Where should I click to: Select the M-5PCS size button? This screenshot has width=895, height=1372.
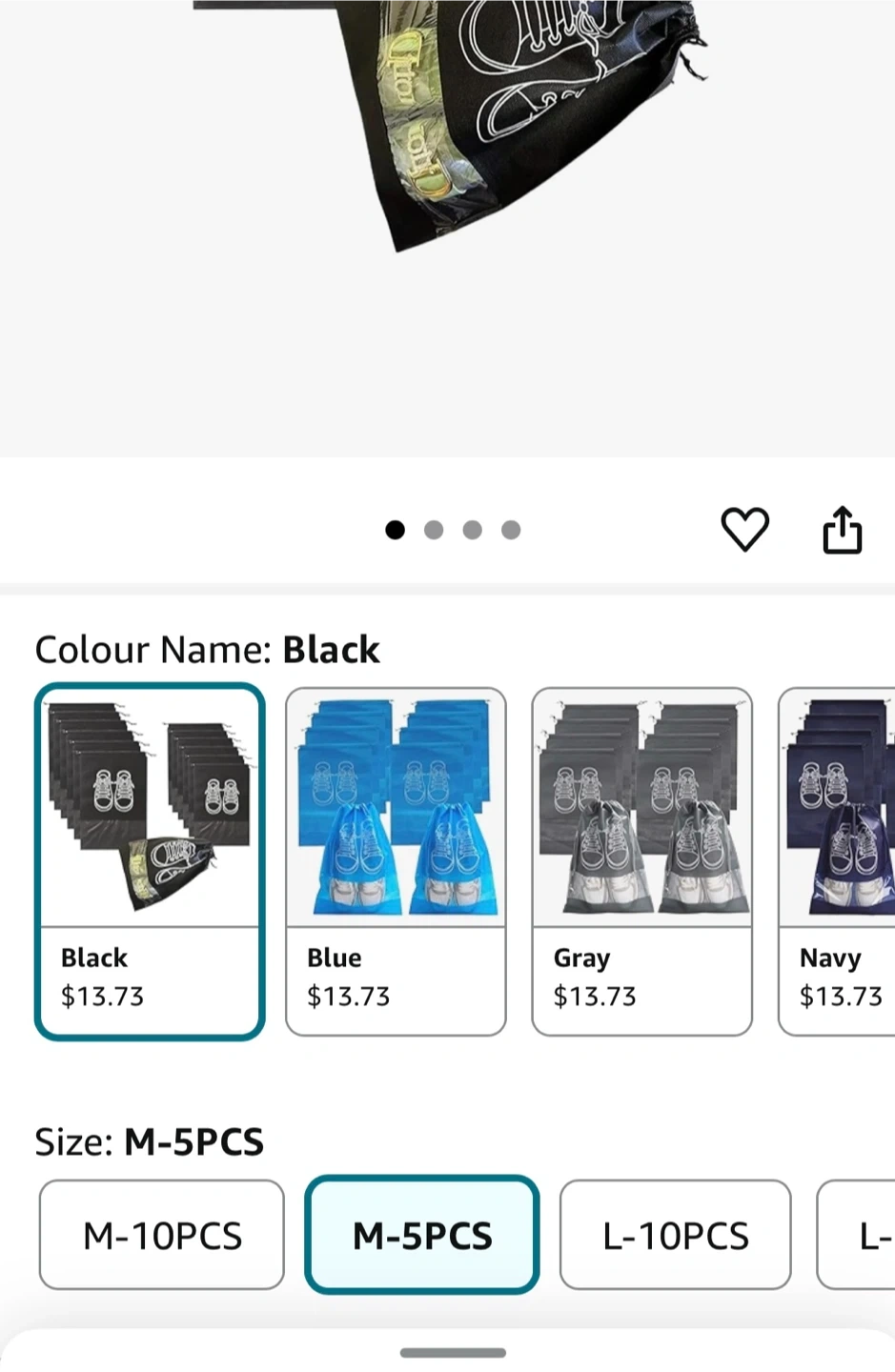point(422,1235)
